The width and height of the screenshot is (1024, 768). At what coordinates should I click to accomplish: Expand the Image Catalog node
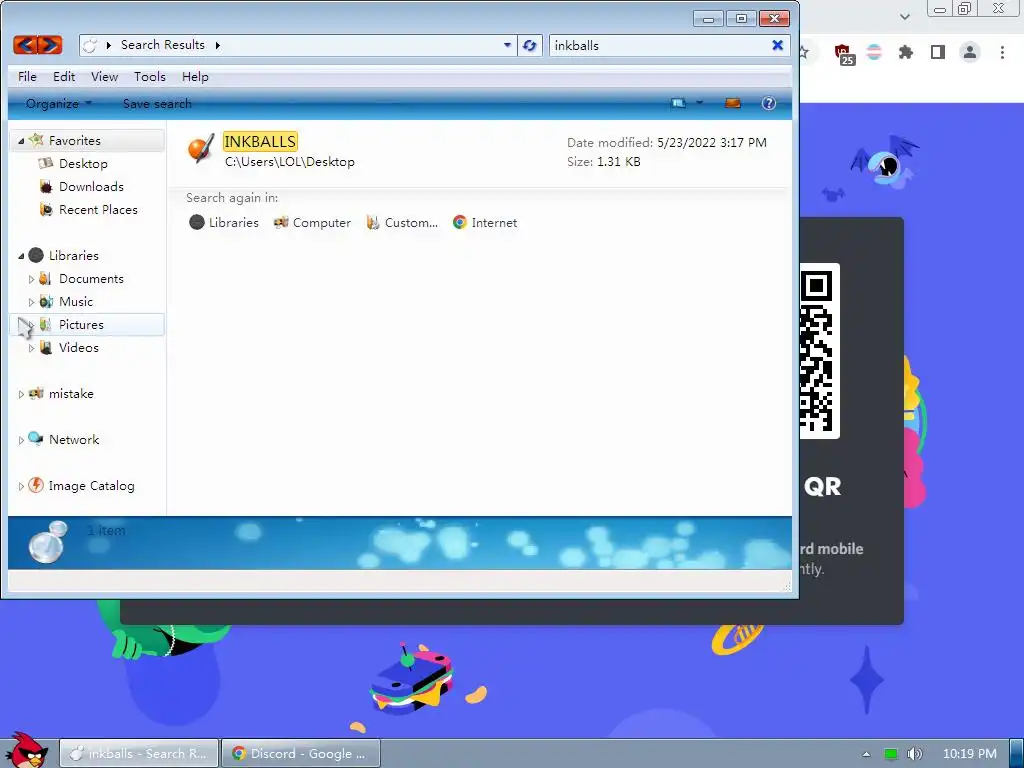21,487
